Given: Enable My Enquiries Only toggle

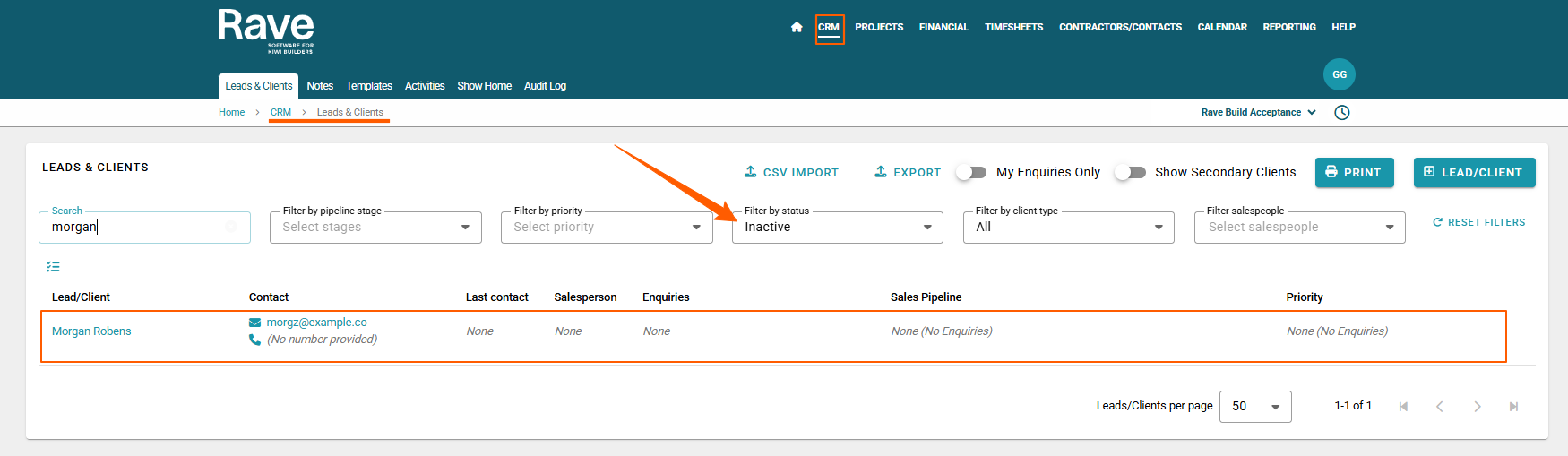Looking at the screenshot, I should (x=971, y=172).
